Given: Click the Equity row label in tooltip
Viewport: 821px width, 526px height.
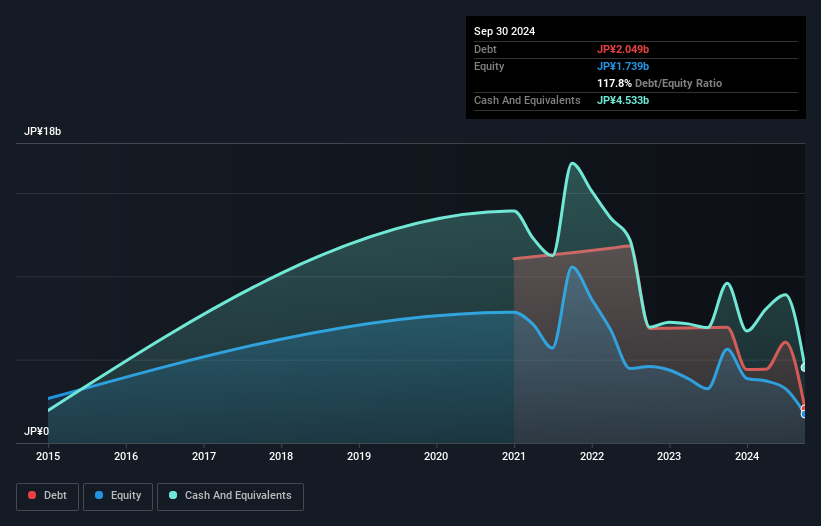Looking at the screenshot, I should coord(489,66).
